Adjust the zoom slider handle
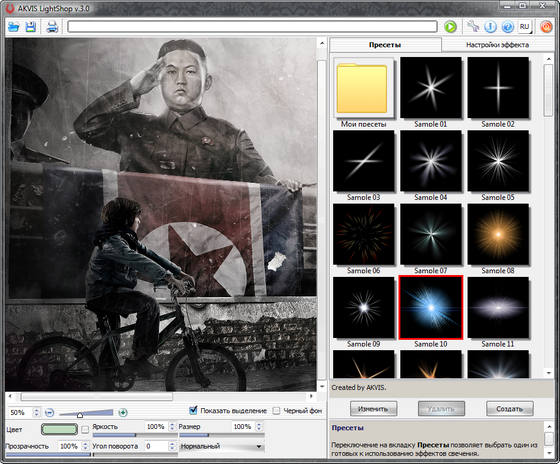560x464 pixels. tap(80, 414)
